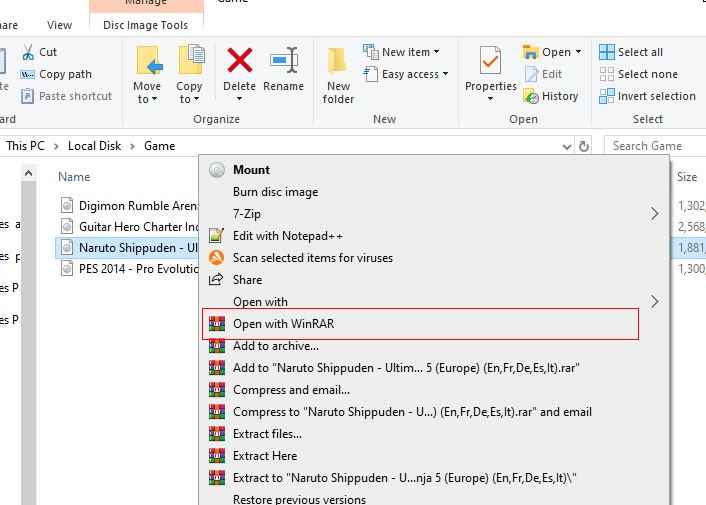Click the Notepad++ icon in context menu
Viewport: 706px width, 505px height.
(x=217, y=235)
